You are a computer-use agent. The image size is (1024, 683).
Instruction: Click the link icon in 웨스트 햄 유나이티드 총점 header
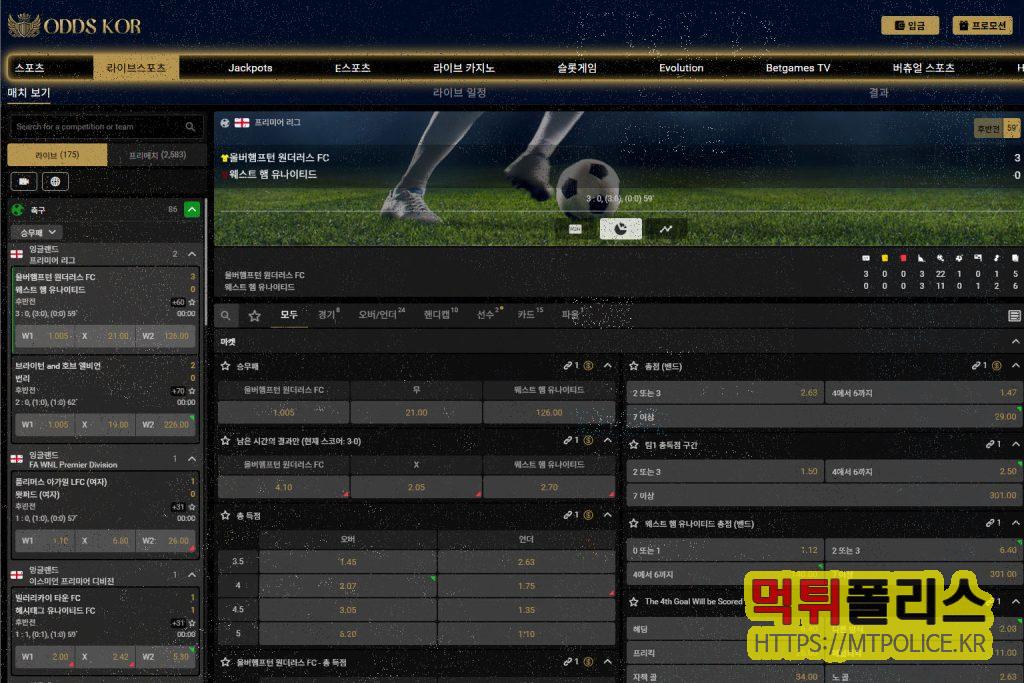[990, 522]
